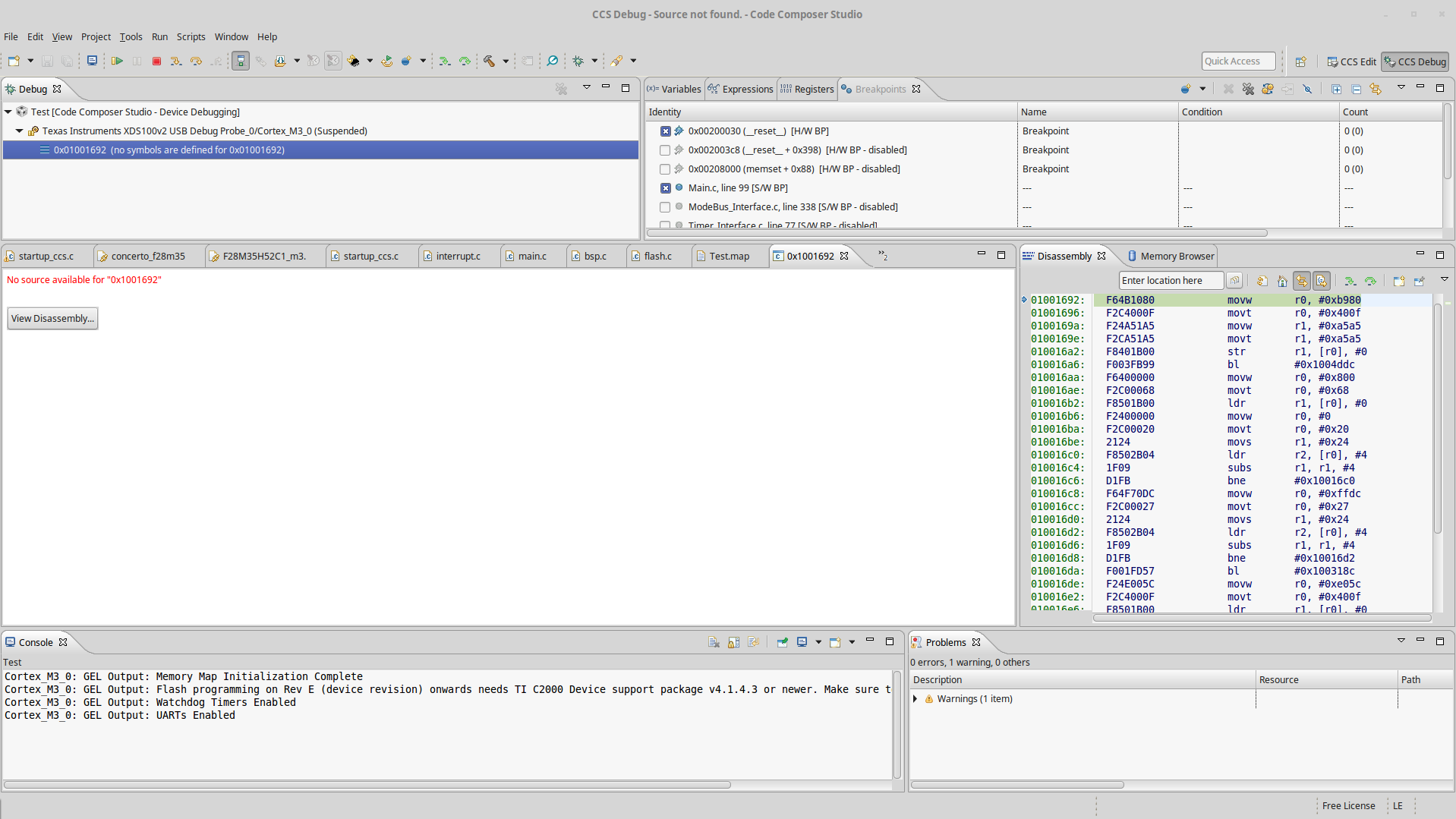The width and height of the screenshot is (1456, 819).
Task: Click the Remove All Breakpoints icon
Action: [x=1248, y=89]
